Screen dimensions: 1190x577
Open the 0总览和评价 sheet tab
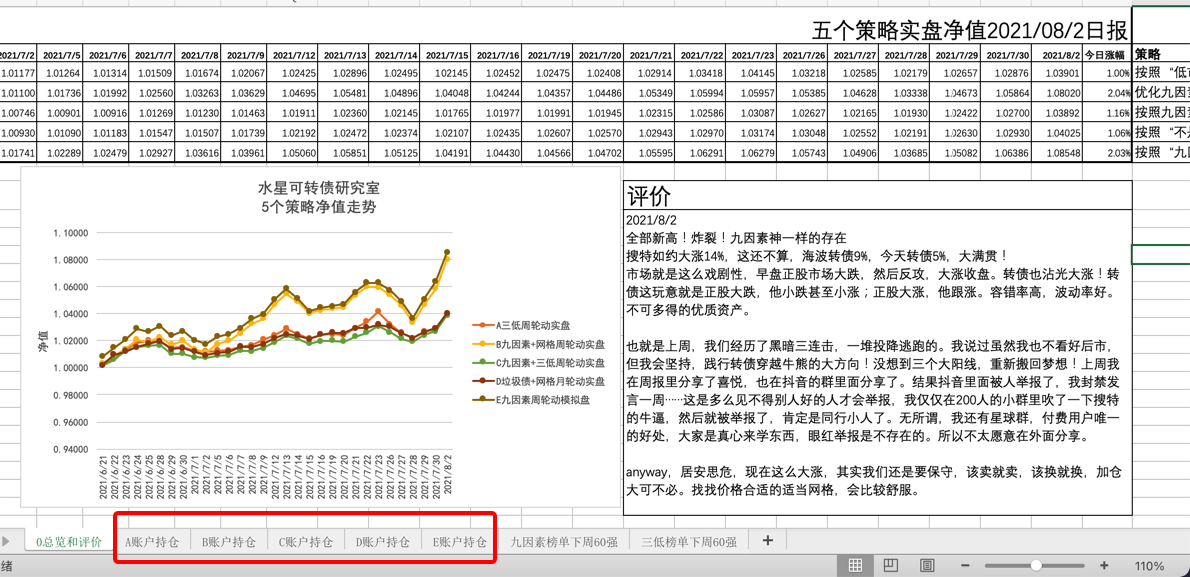69,542
